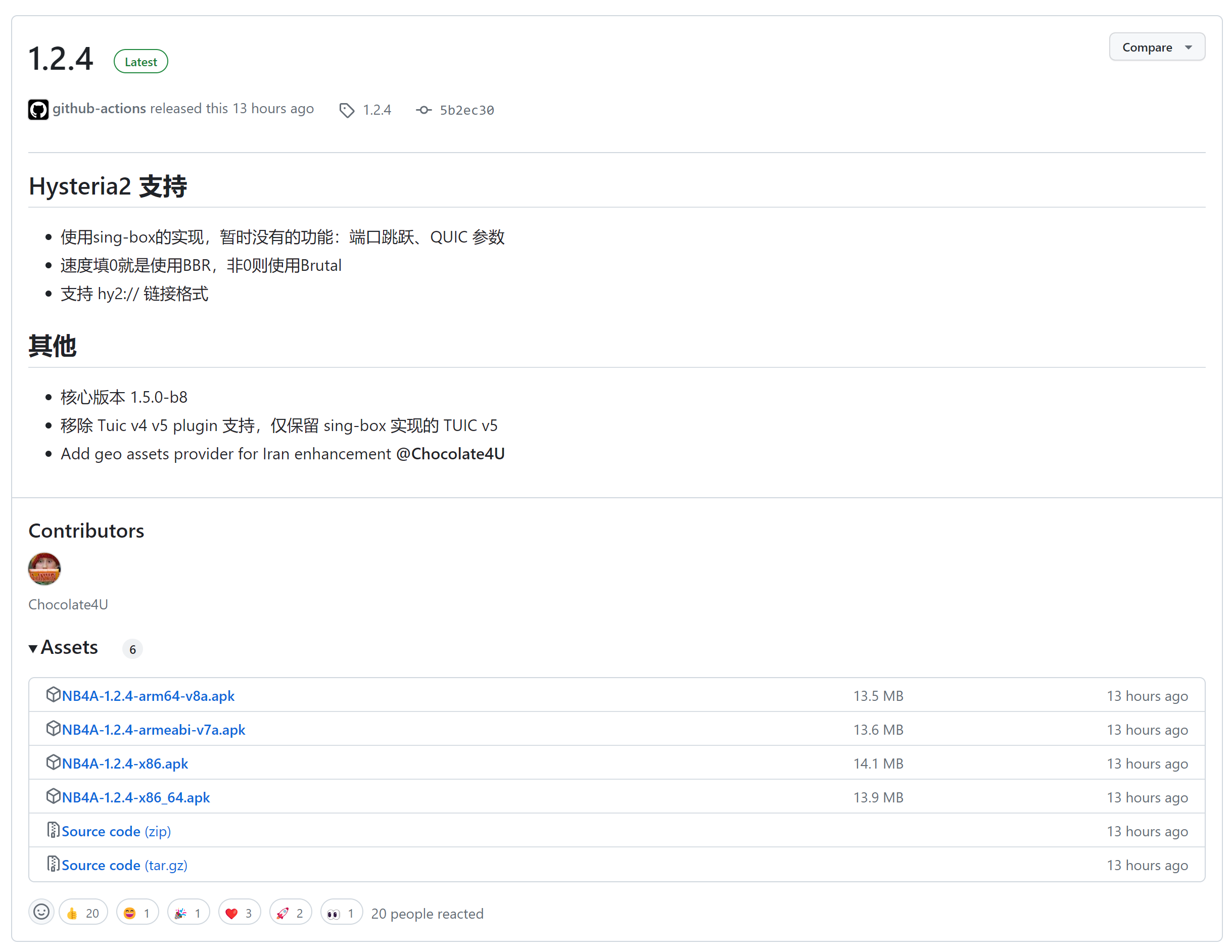1232x952 pixels.
Task: Toggle the rocket reaction
Action: [x=291, y=913]
